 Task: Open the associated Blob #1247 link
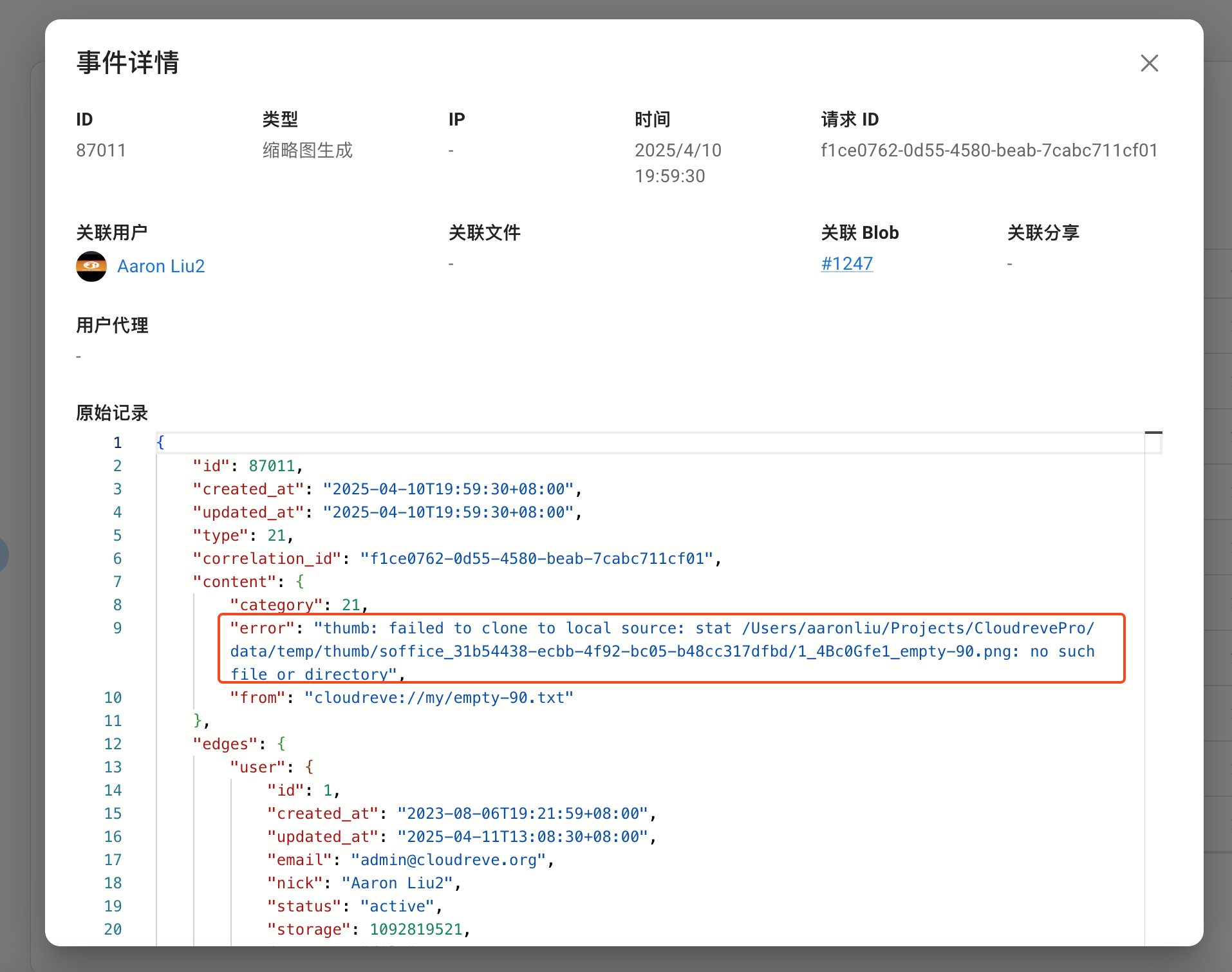(x=846, y=264)
